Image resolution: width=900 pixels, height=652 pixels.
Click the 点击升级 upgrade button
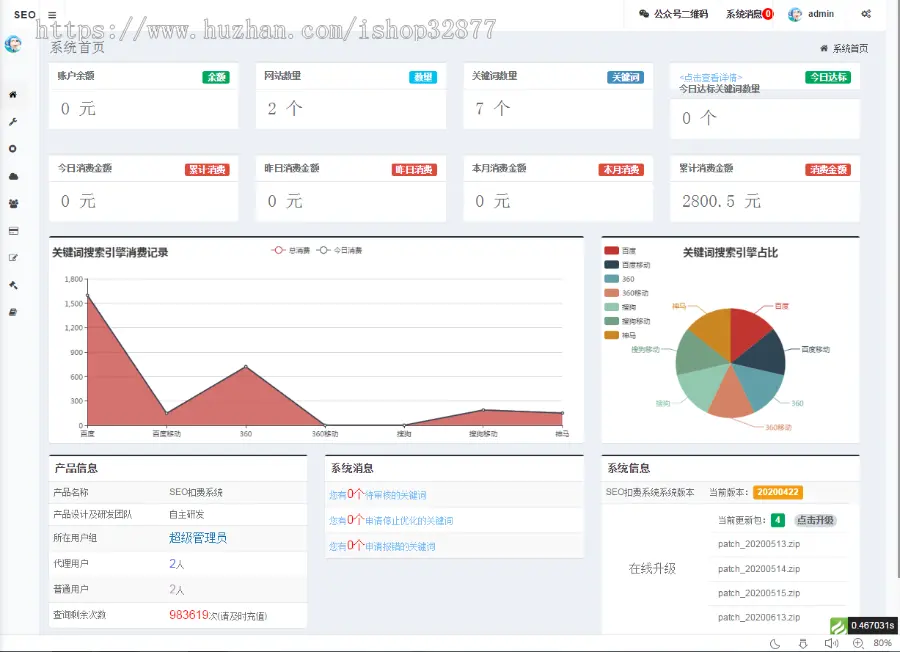click(815, 520)
